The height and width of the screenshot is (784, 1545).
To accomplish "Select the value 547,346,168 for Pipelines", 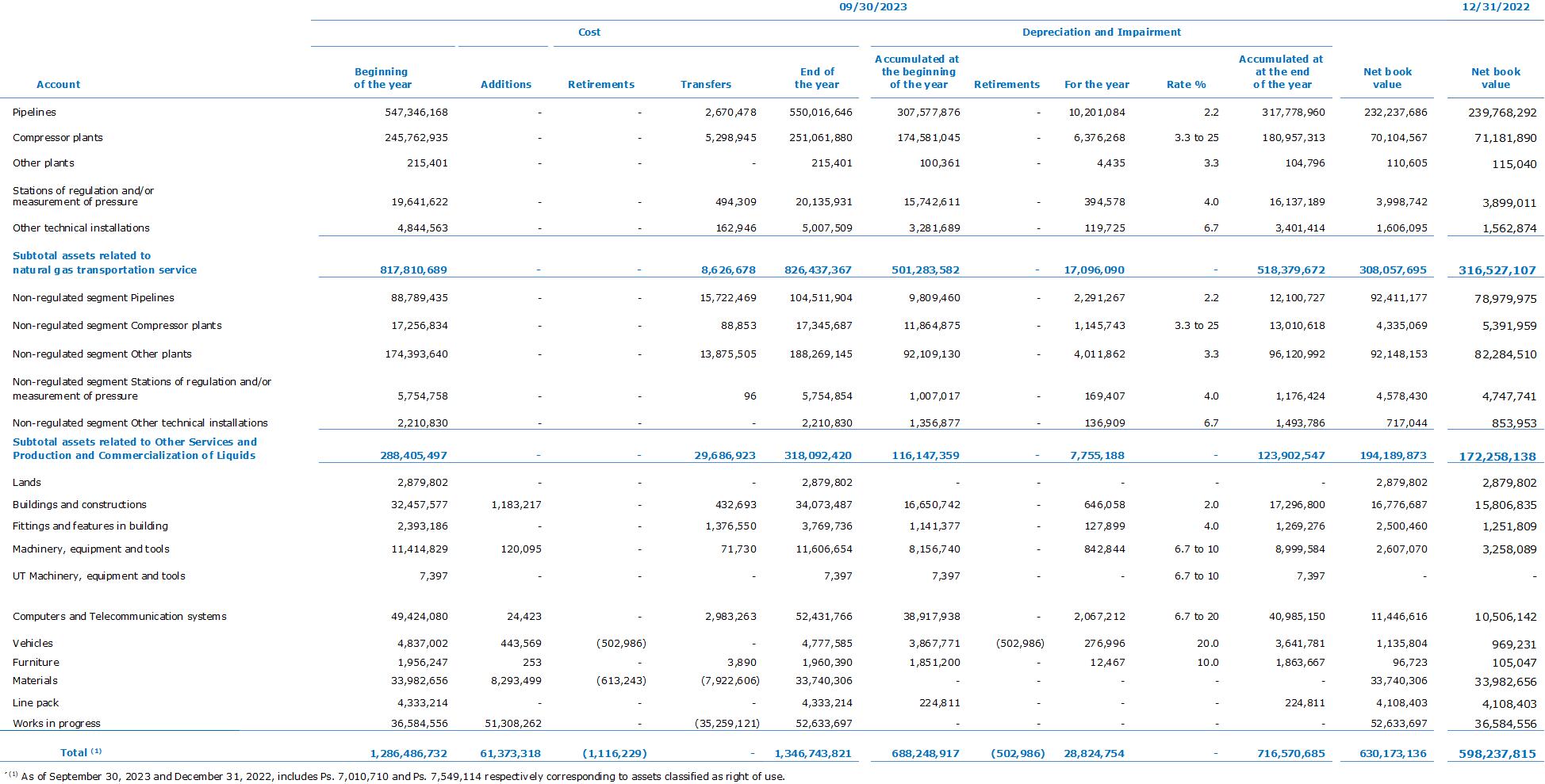I will pos(416,113).
